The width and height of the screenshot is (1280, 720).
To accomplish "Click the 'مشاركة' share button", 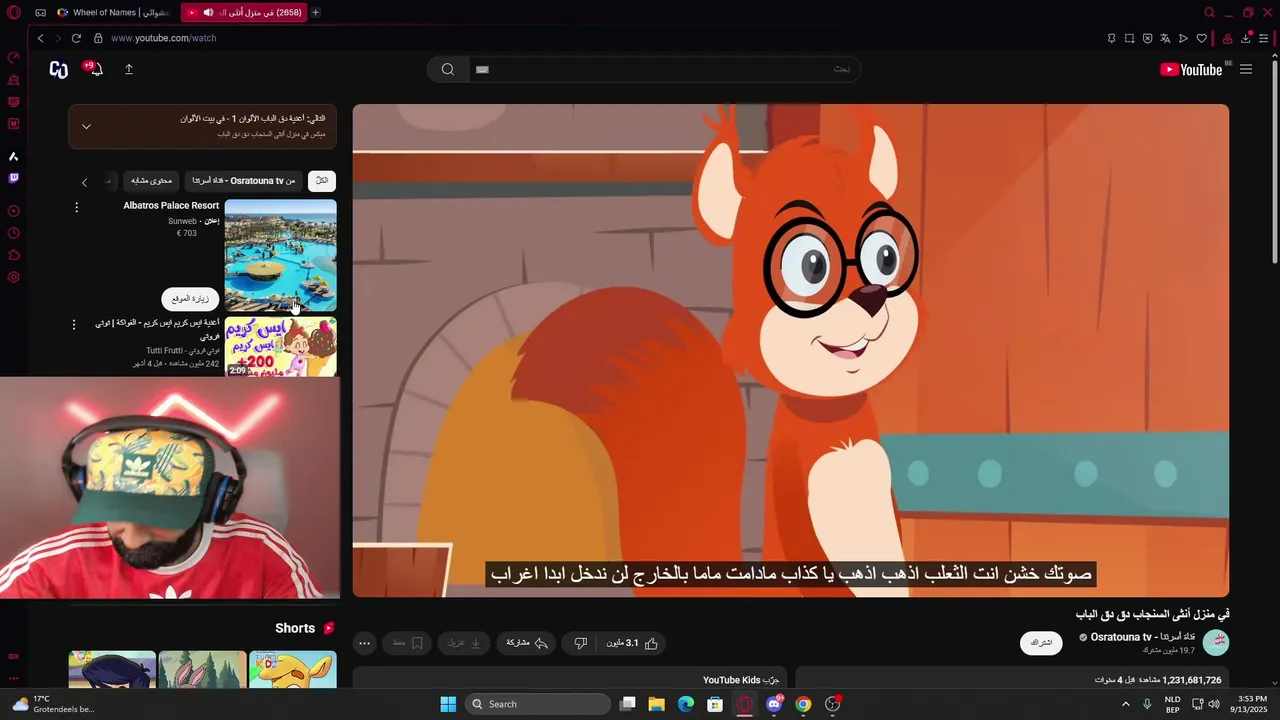I will pos(527,643).
